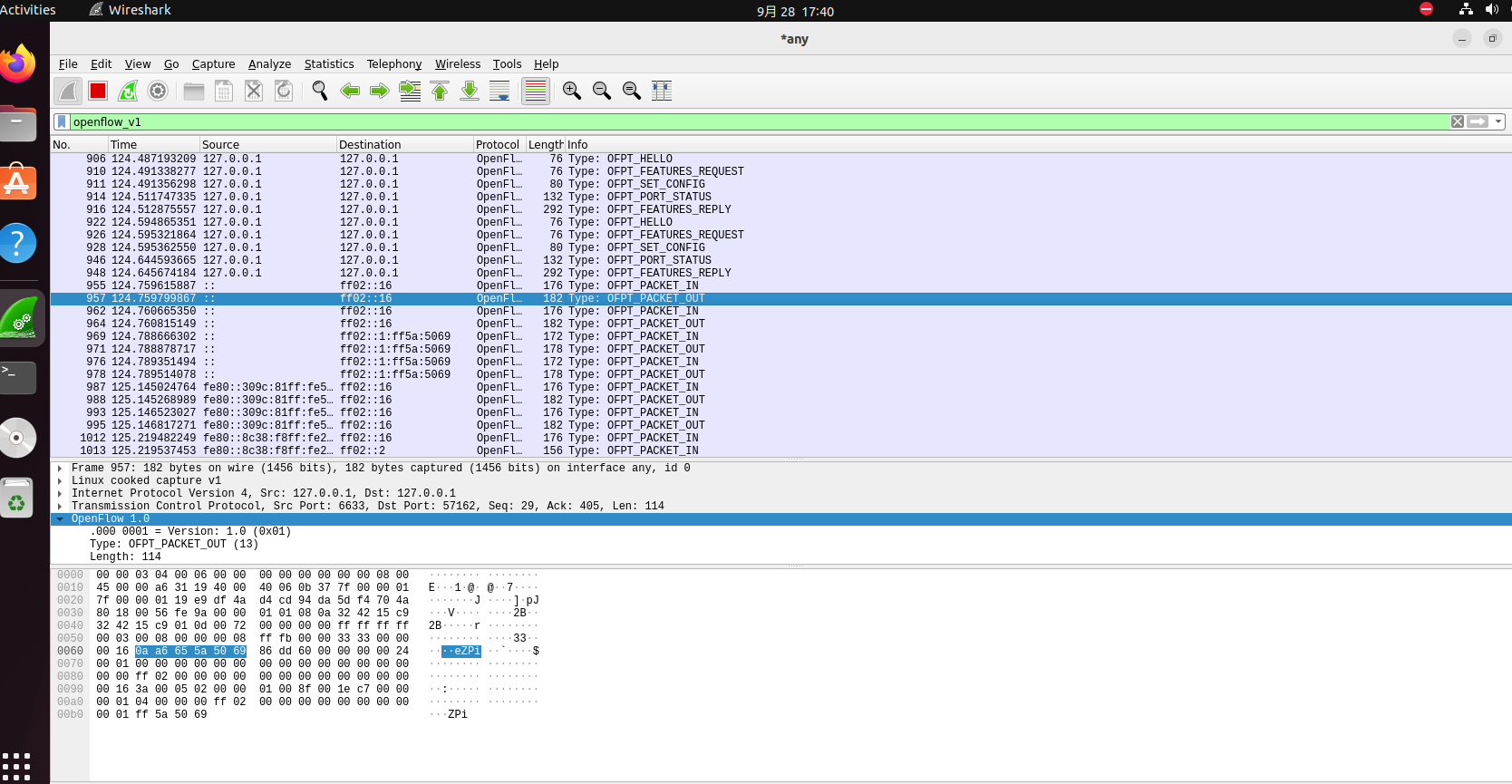The height and width of the screenshot is (784, 1512).
Task: Jump to the last packet
Action: tap(470, 91)
